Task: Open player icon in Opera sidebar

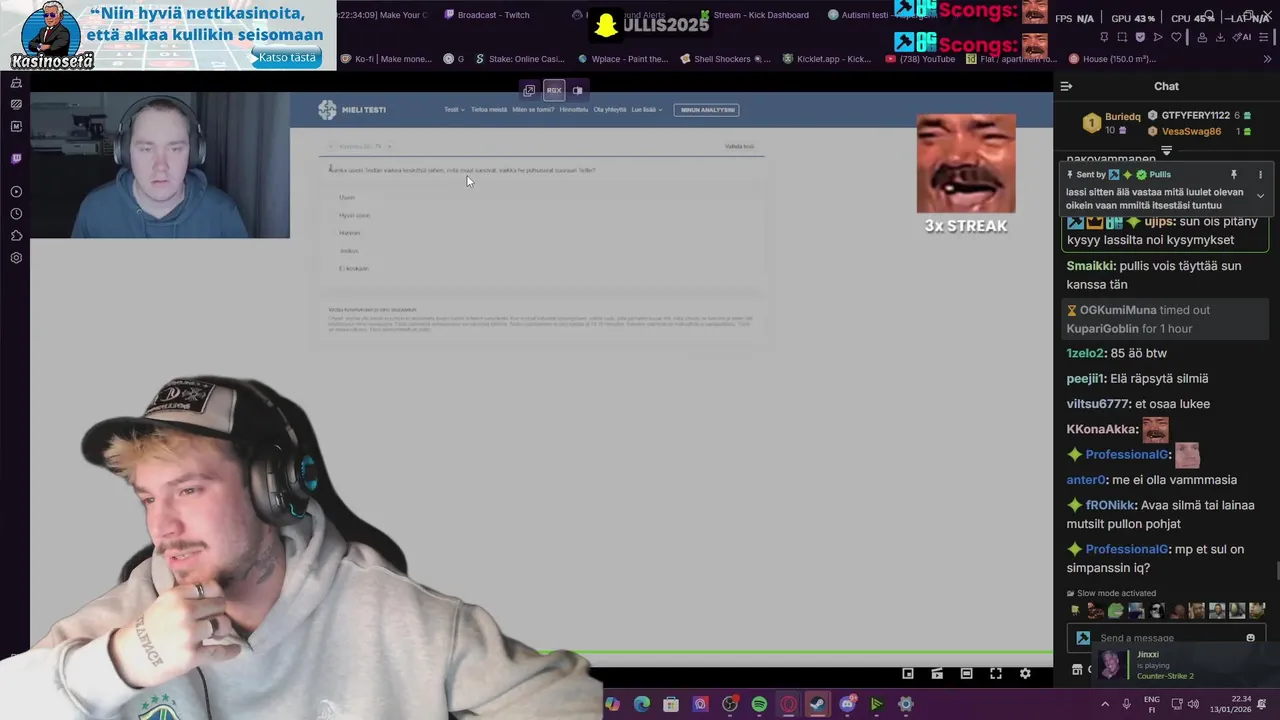Action: pos(16,192)
